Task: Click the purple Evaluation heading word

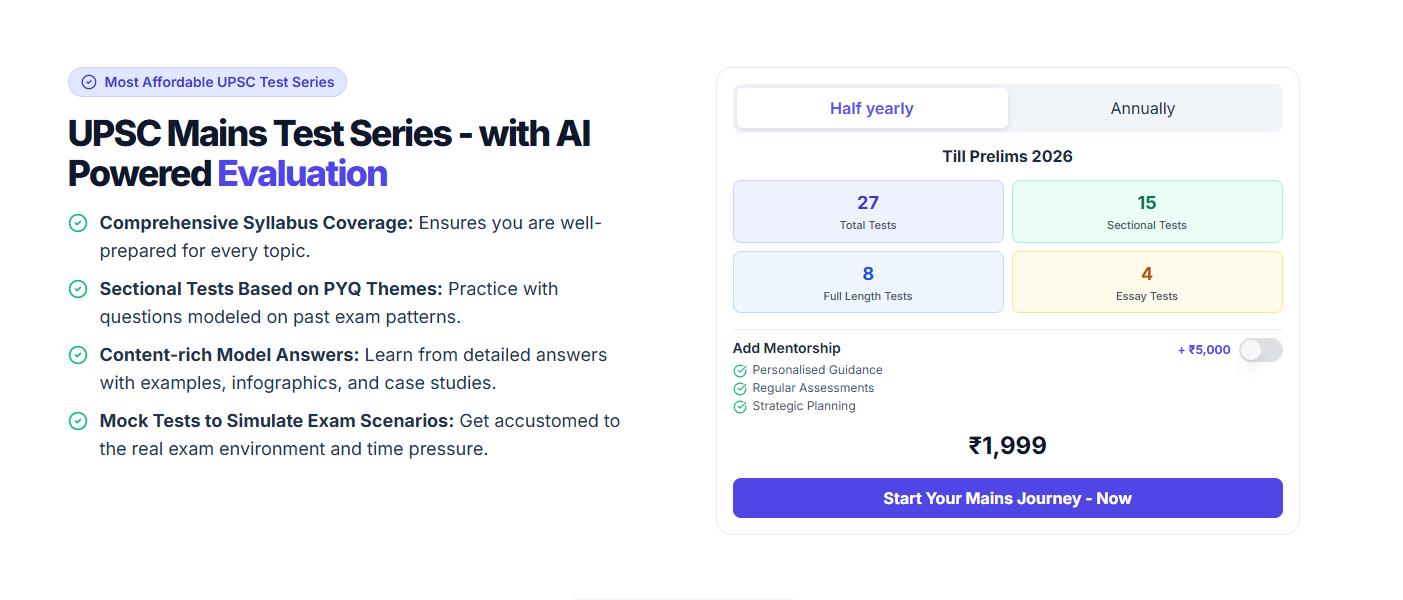Action: pos(302,173)
